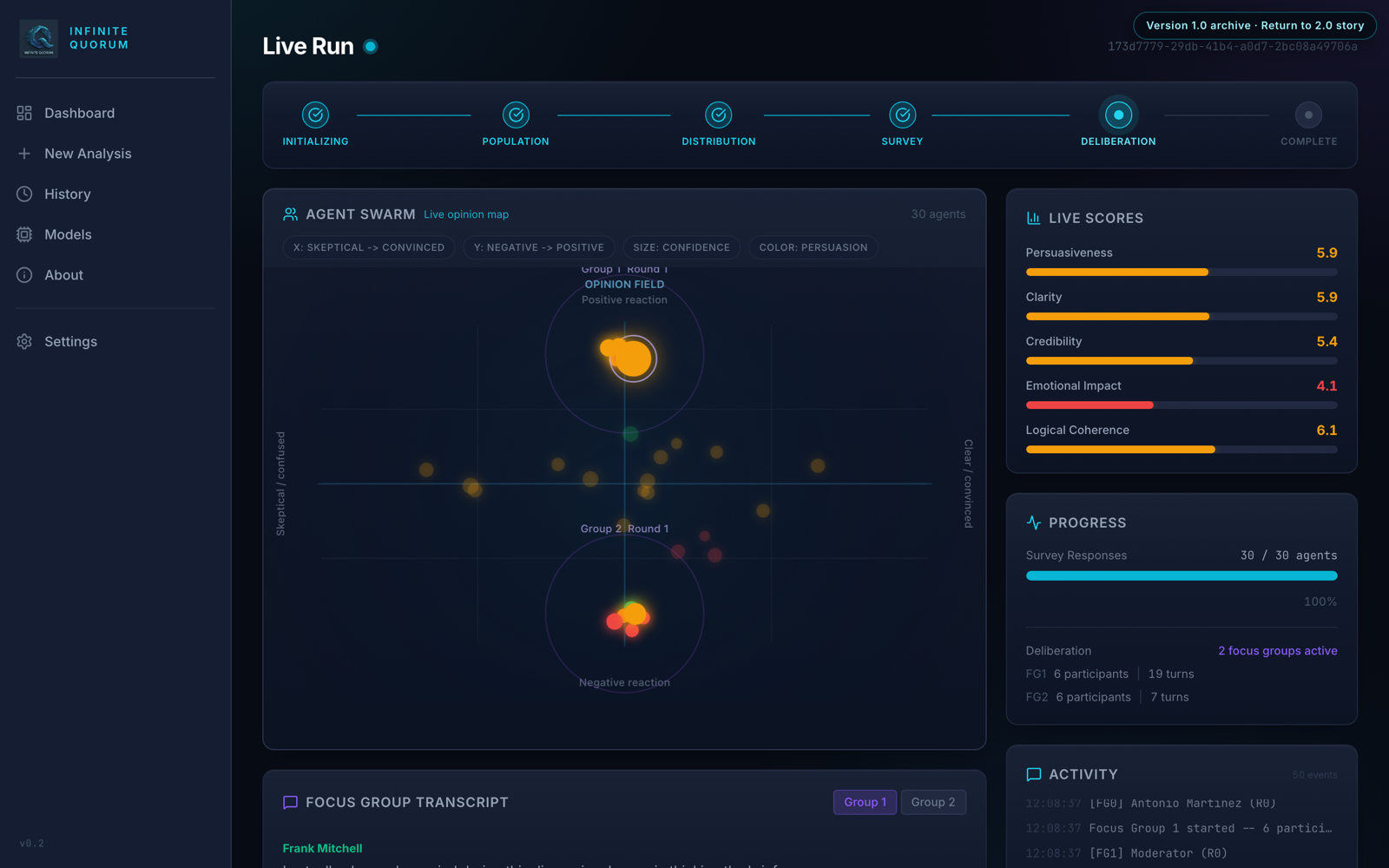1389x868 pixels.
Task: Click the Logical Coherence score bar
Action: pyautogui.click(x=1182, y=450)
